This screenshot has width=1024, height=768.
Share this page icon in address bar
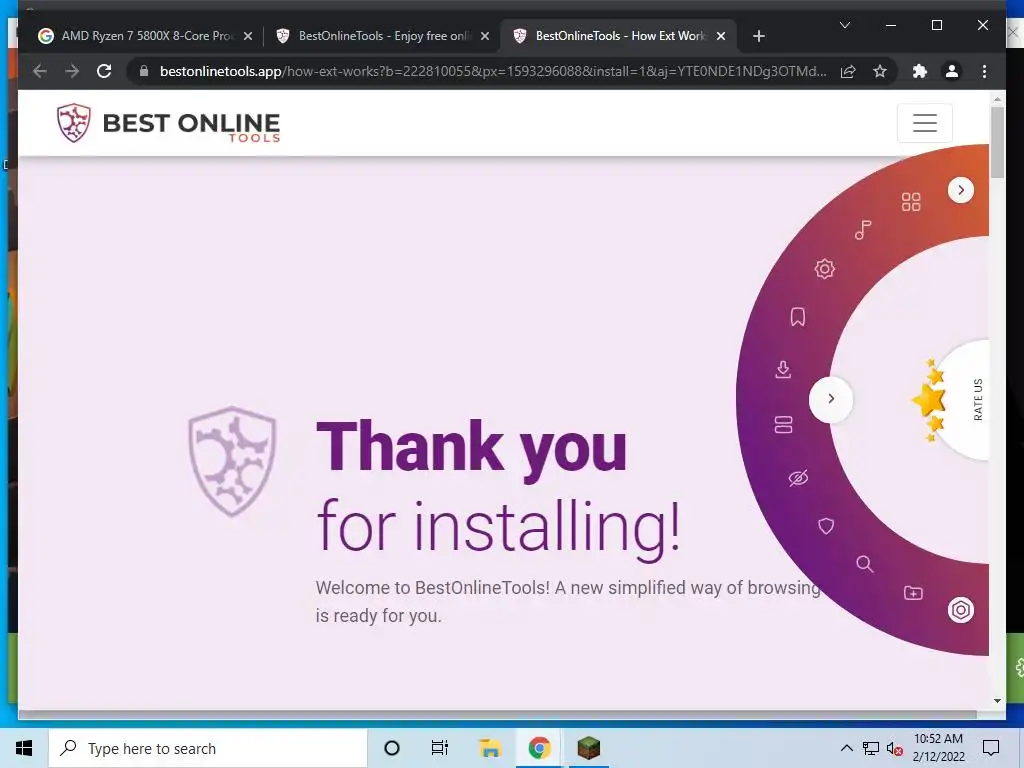[848, 71]
